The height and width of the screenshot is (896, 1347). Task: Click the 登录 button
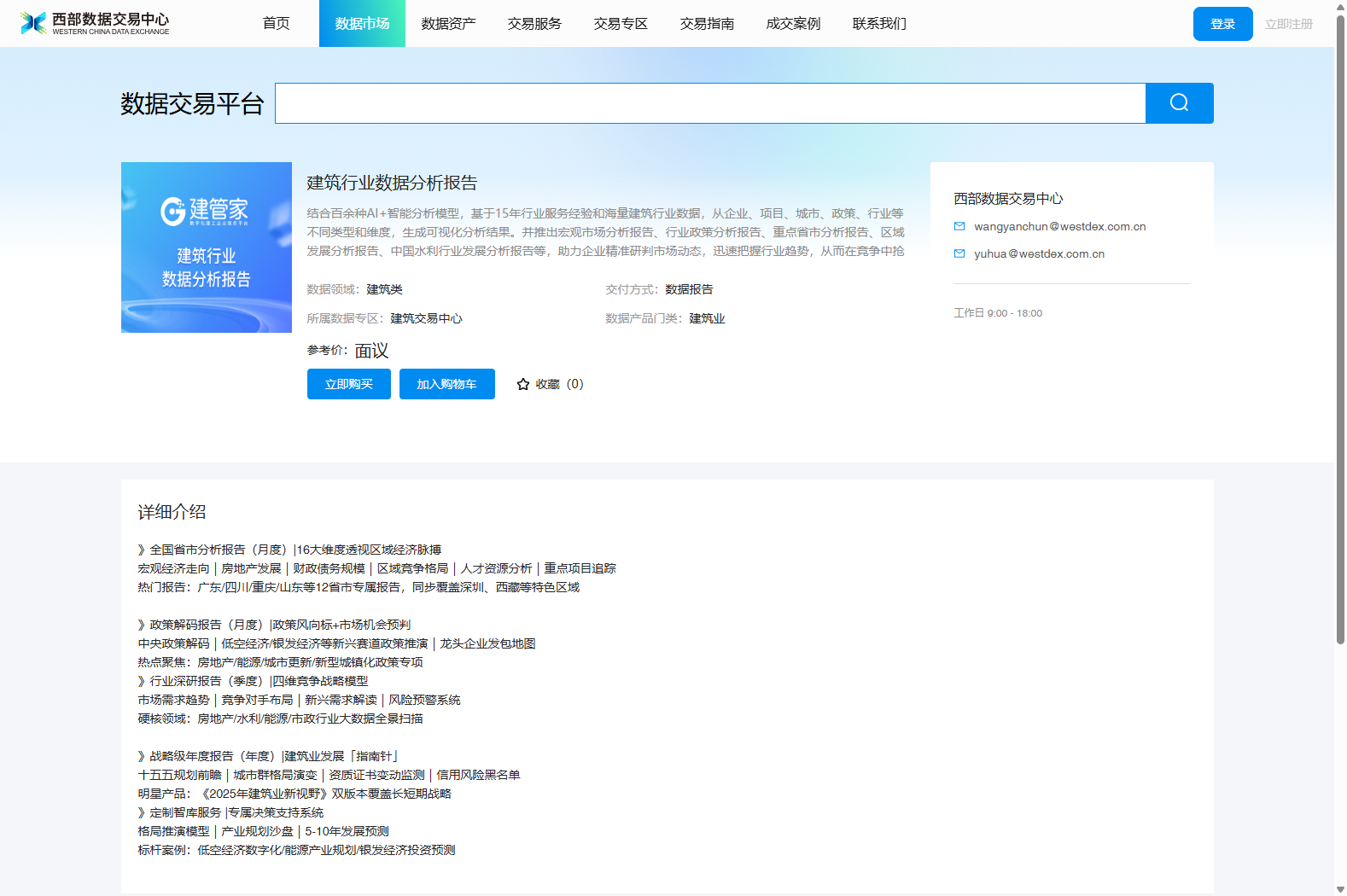pyautogui.click(x=1222, y=24)
